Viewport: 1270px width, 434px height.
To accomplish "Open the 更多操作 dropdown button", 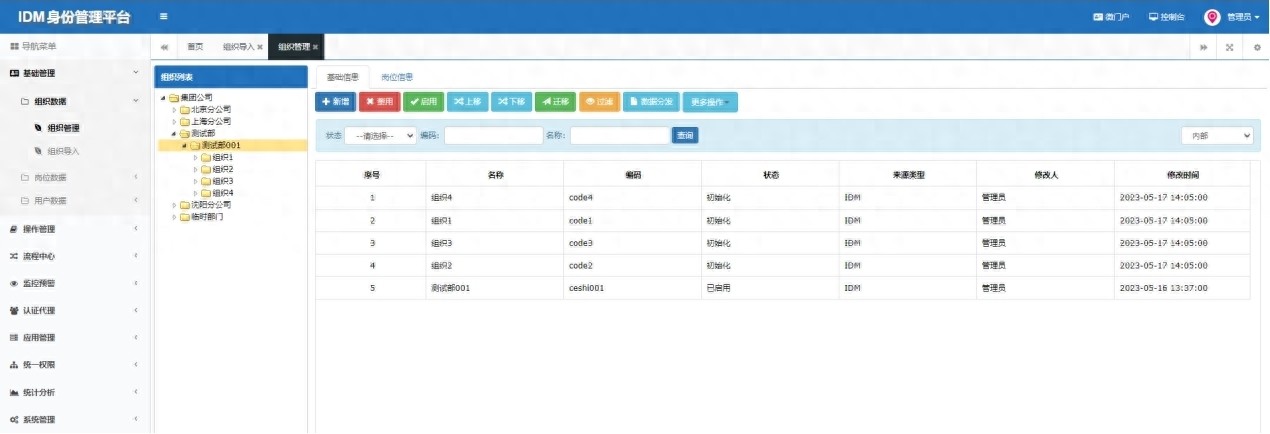I will pyautogui.click(x=709, y=102).
